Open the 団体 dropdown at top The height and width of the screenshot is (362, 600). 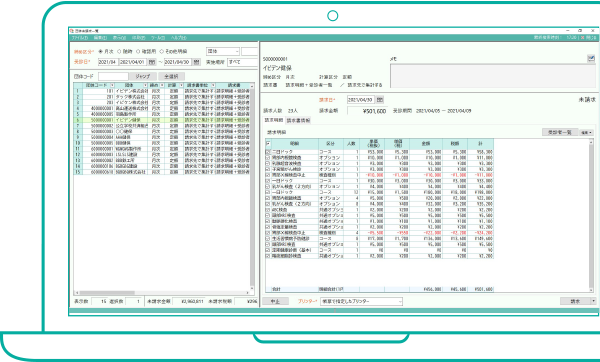pyautogui.click(x=223, y=51)
